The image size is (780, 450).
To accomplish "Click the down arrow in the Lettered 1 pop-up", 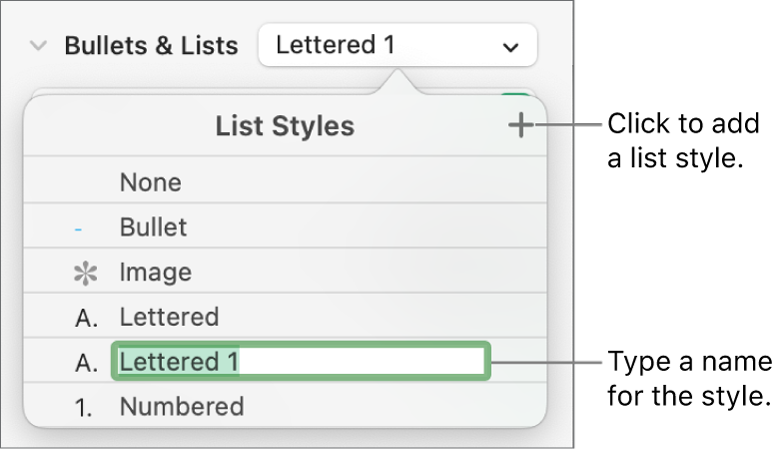I will tap(511, 47).
